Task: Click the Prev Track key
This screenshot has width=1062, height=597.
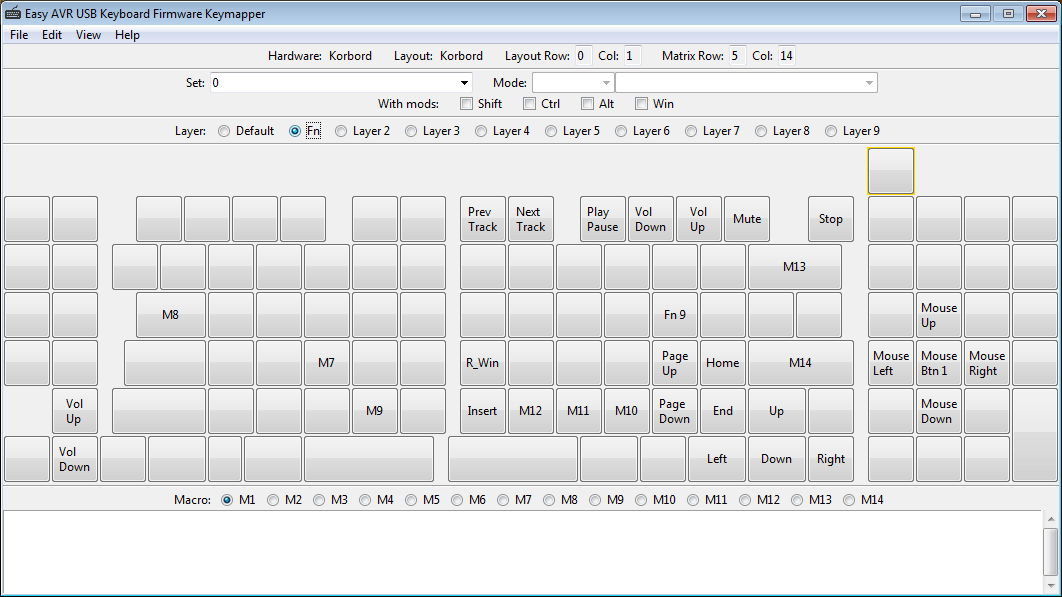Action: pos(483,219)
